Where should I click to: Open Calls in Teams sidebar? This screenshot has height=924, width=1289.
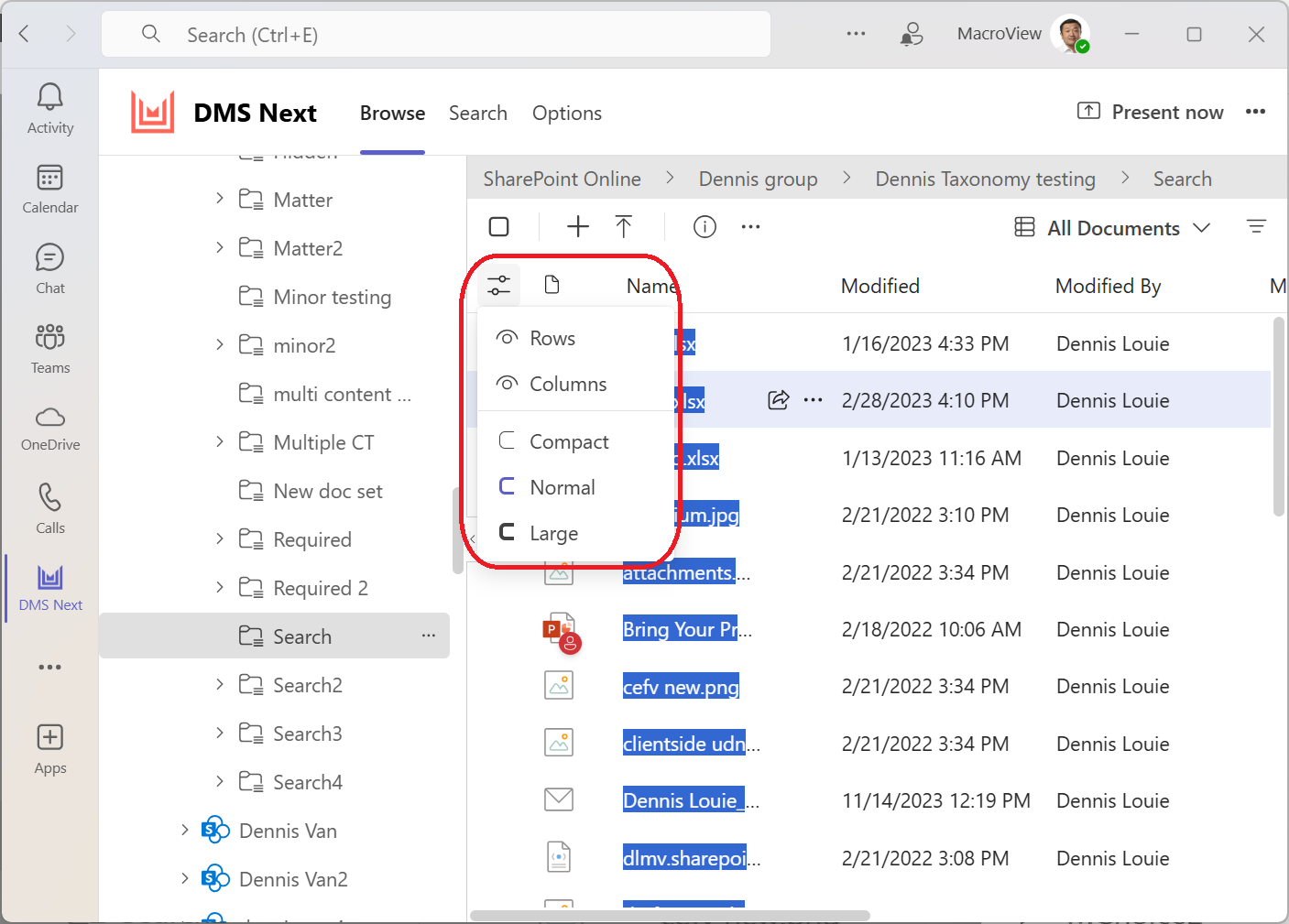49,509
